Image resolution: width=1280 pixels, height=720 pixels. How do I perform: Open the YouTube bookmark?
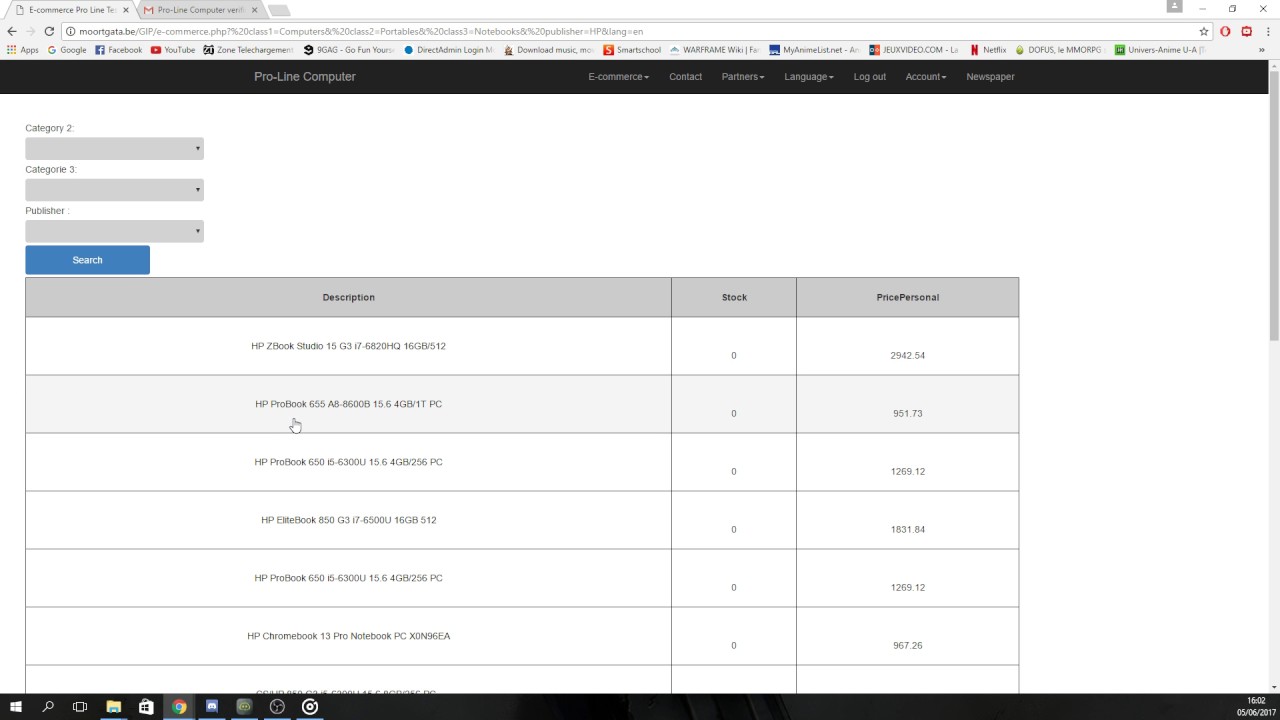pyautogui.click(x=173, y=50)
